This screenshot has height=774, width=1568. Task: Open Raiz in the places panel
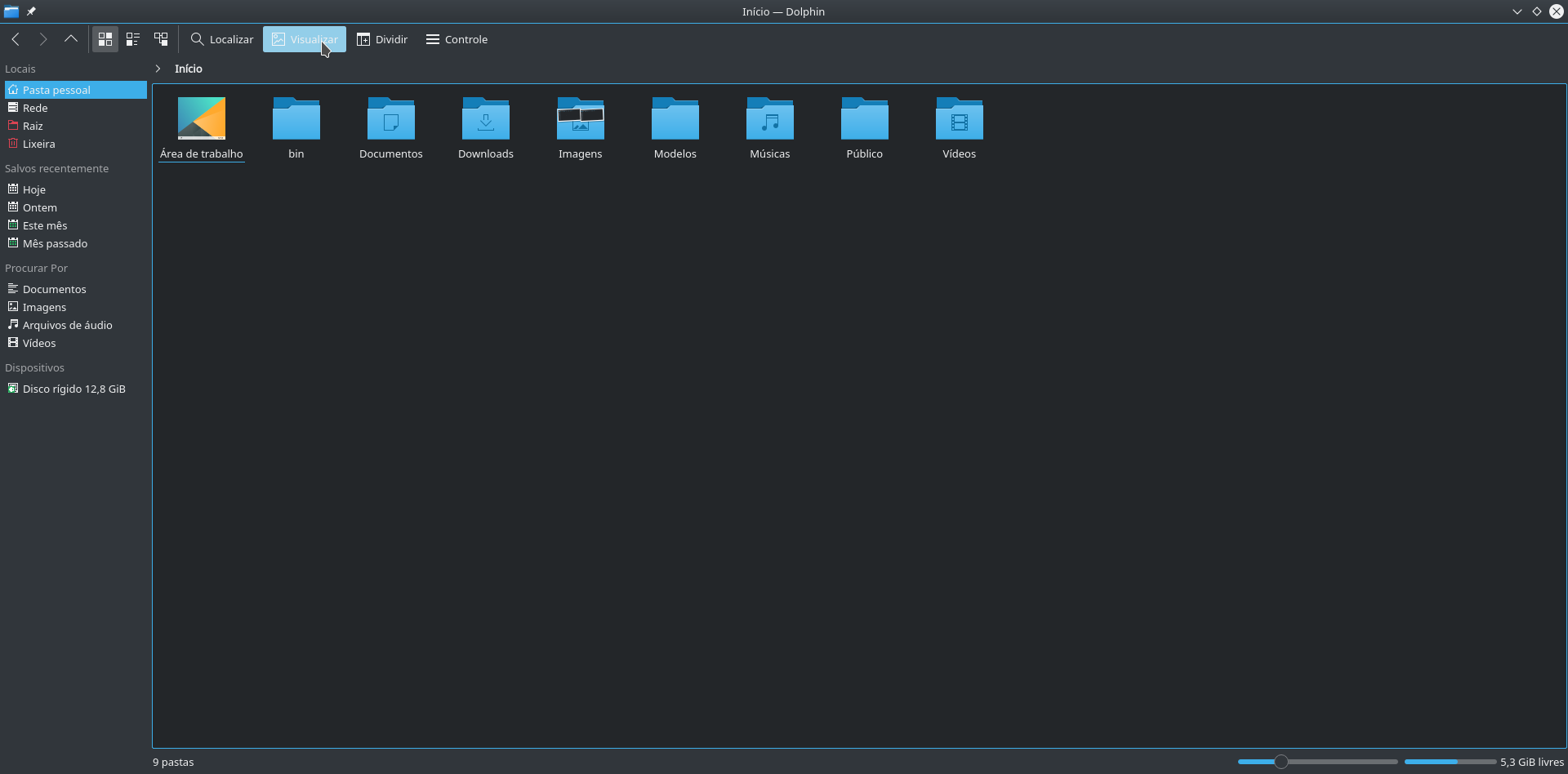76,126
